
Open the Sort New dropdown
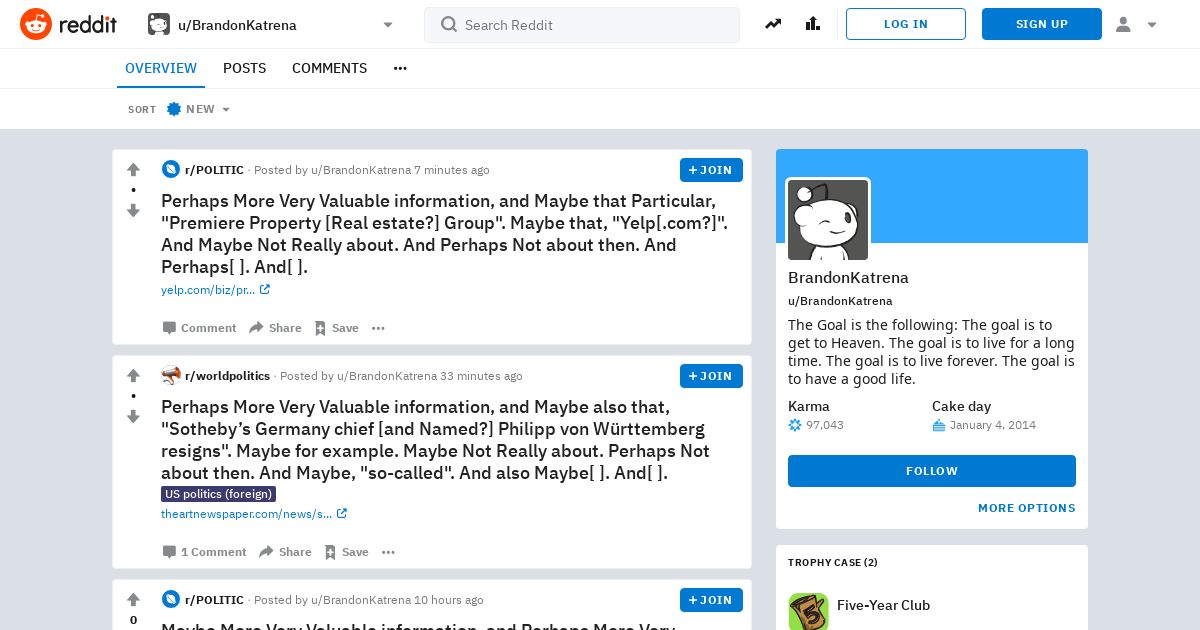pyautogui.click(x=198, y=109)
